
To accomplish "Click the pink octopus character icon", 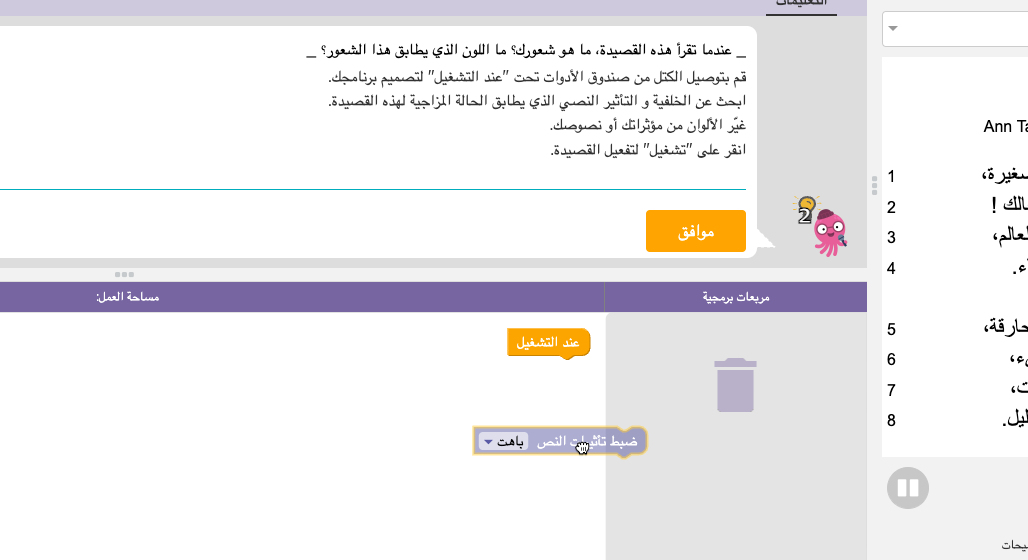I will 830,233.
